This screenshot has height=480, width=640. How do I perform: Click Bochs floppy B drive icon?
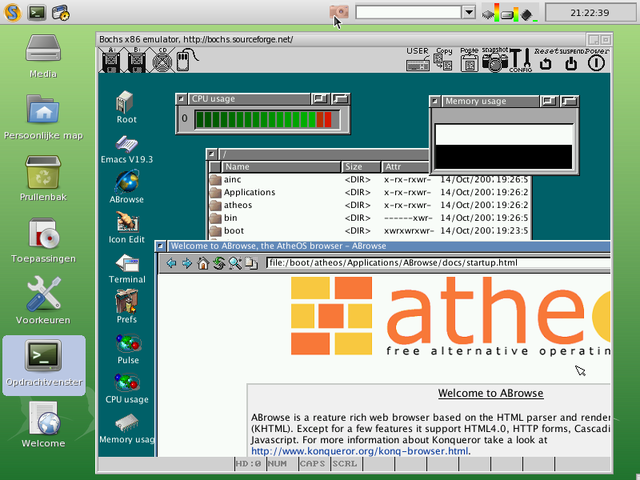137,60
